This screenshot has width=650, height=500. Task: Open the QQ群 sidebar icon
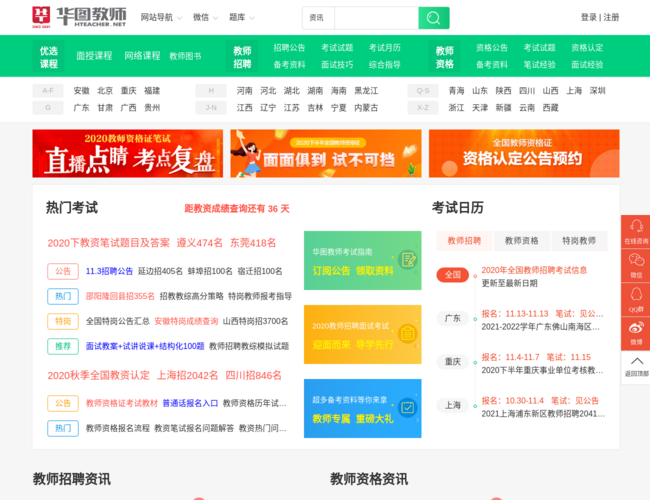point(636,299)
